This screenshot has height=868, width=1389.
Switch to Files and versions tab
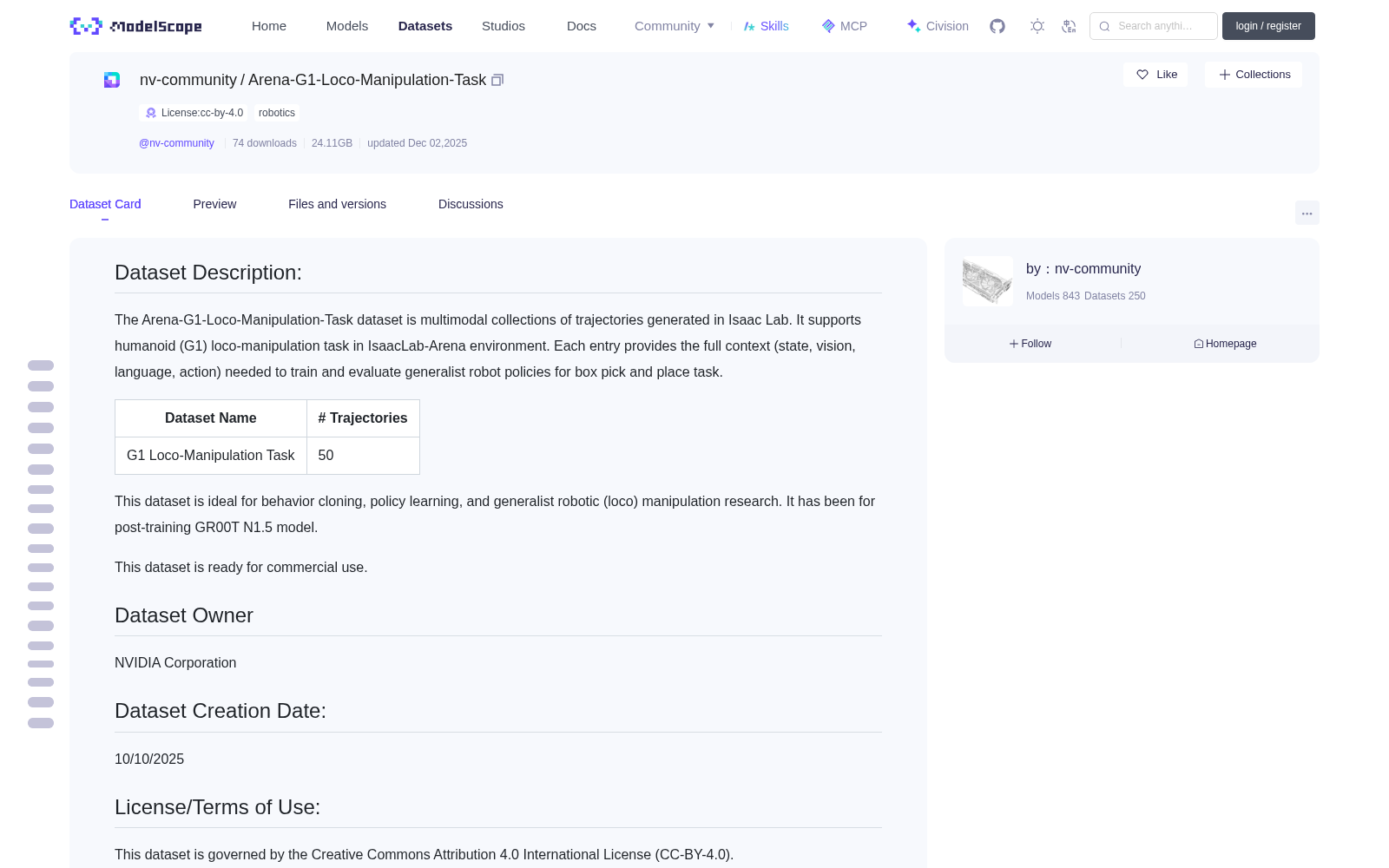point(337,204)
